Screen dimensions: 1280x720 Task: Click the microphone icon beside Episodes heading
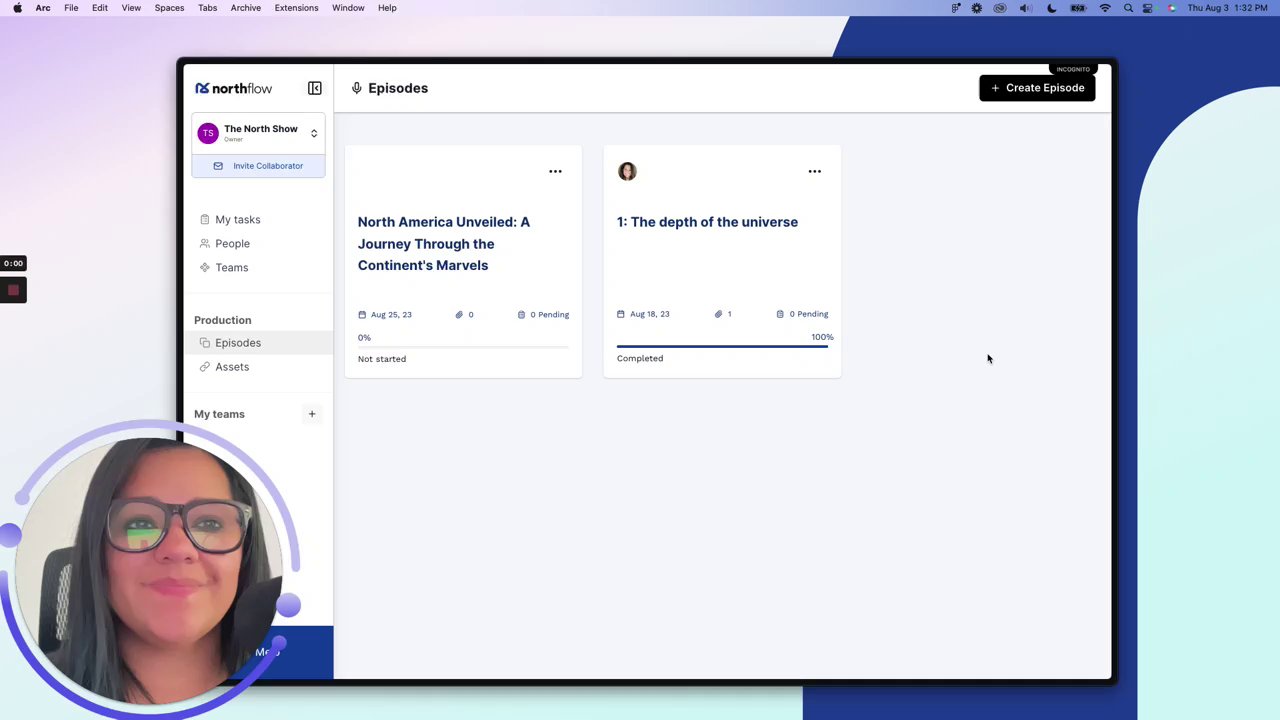click(x=356, y=88)
